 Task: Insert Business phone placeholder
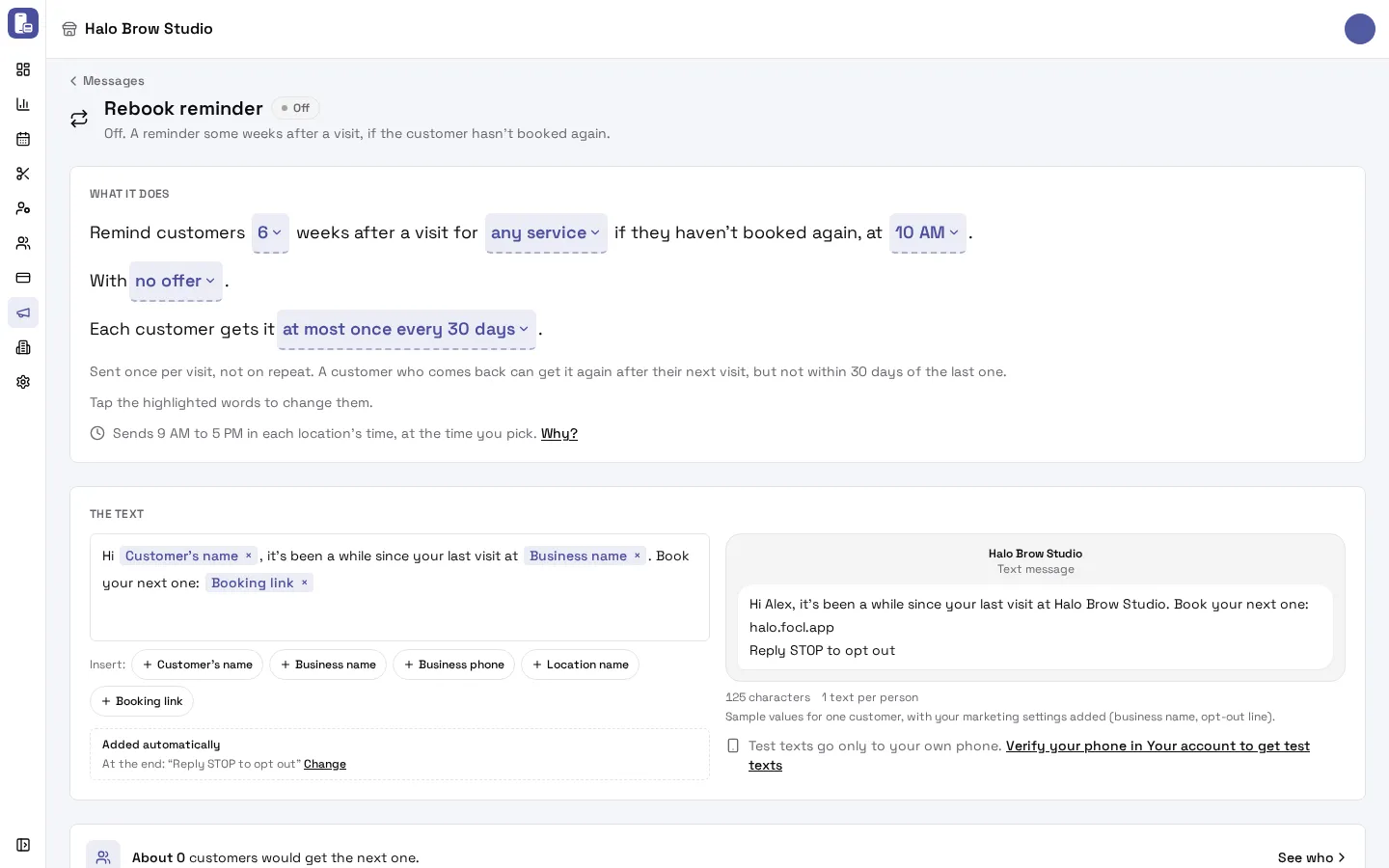click(453, 665)
